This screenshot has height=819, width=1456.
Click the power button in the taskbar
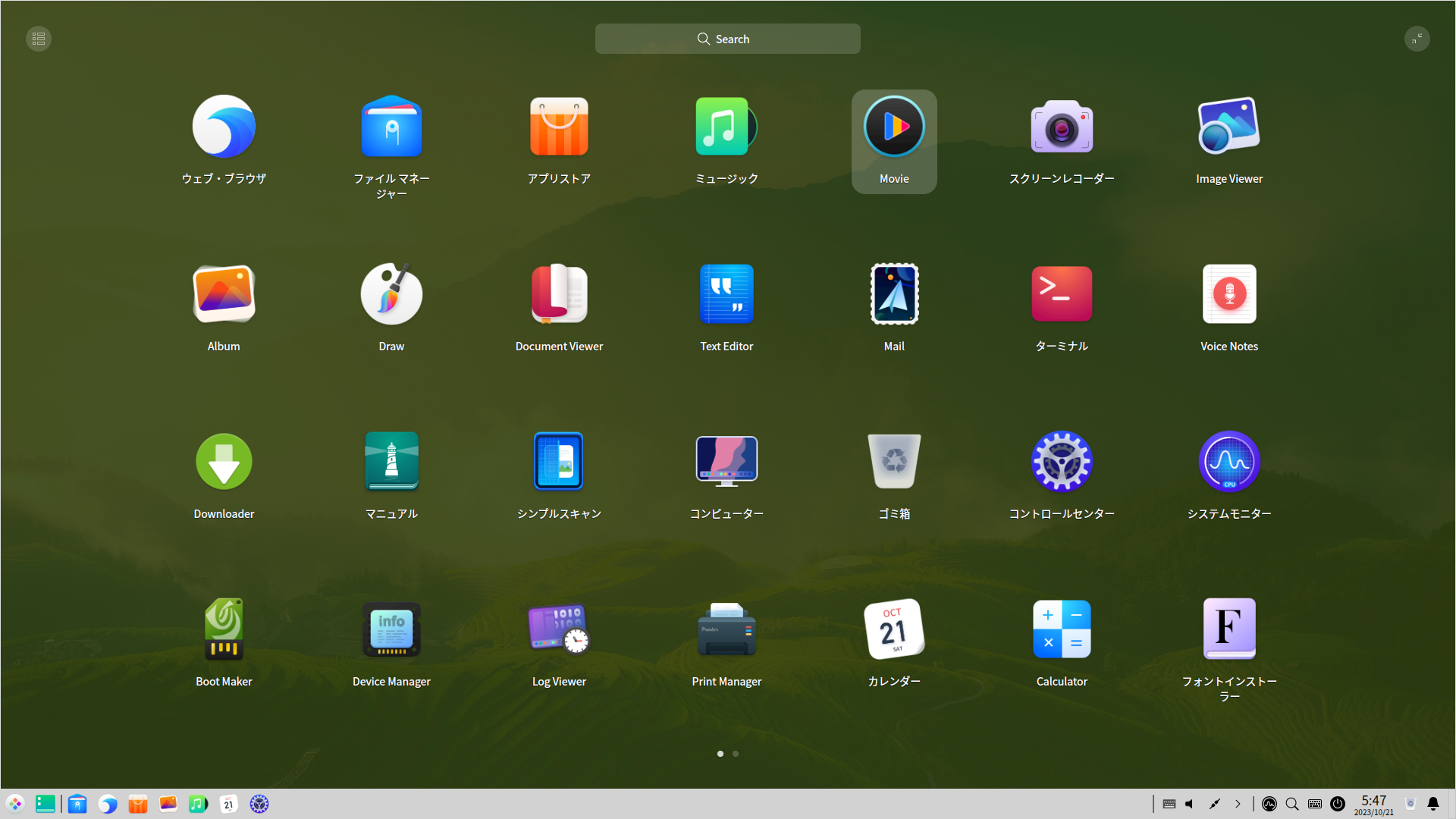[1338, 804]
